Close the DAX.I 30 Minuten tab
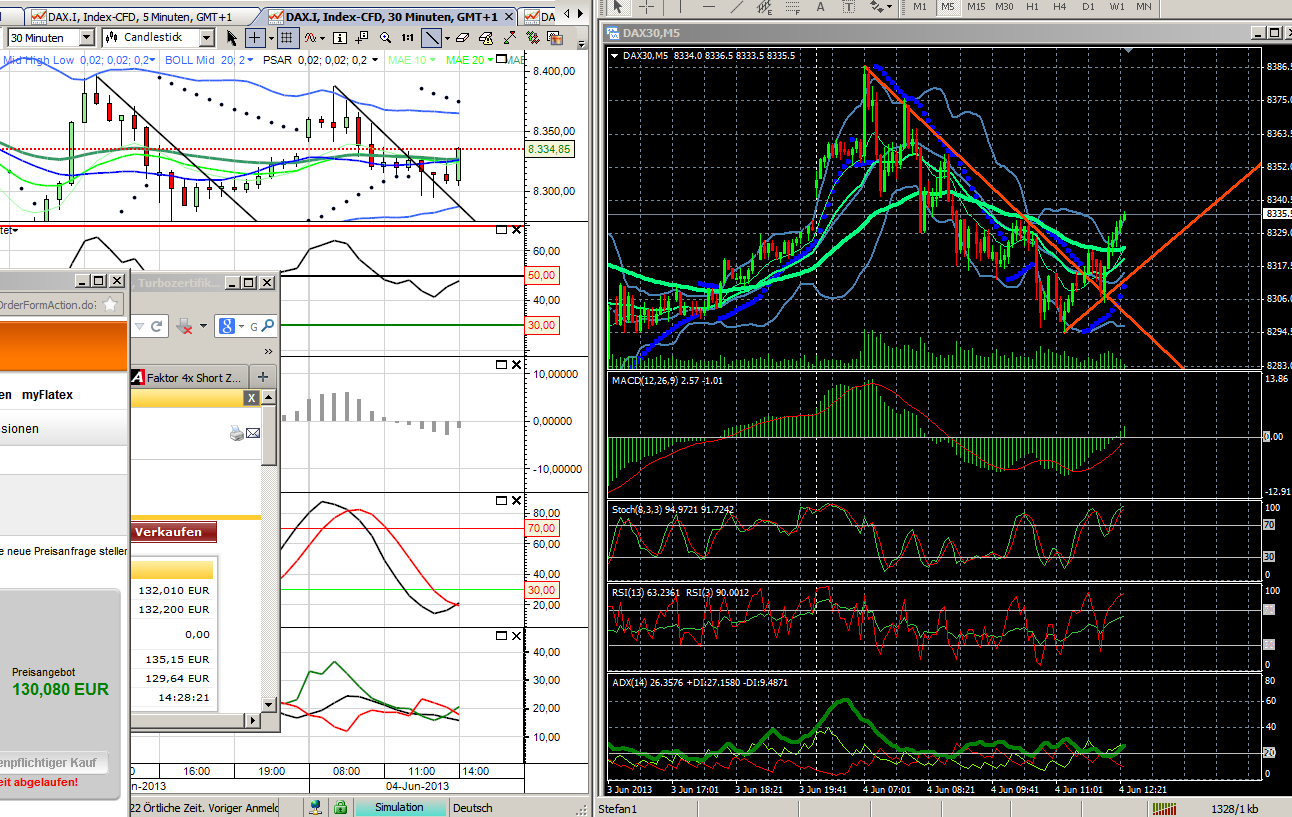 coord(508,17)
